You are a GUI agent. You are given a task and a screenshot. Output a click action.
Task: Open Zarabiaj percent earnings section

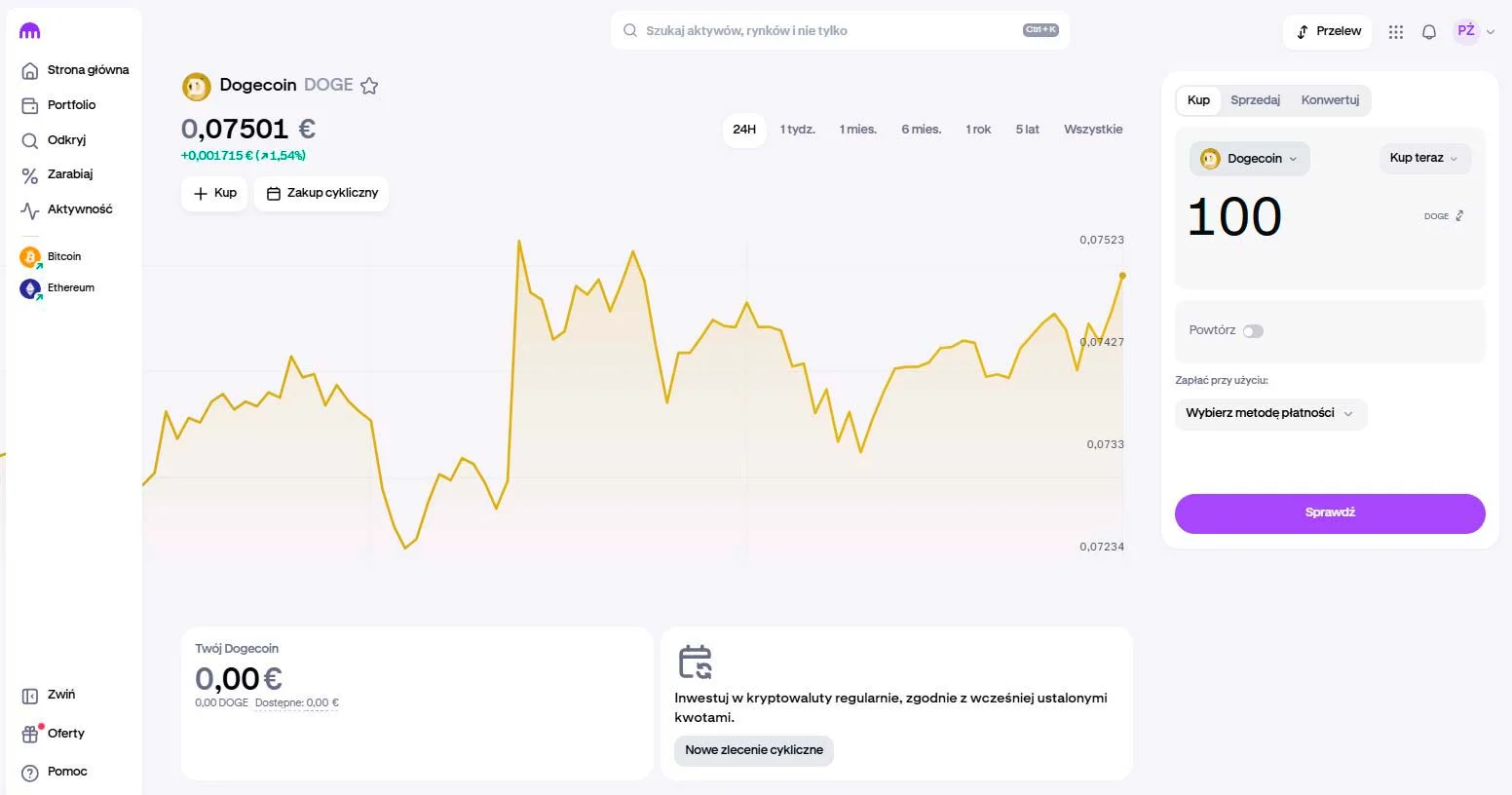click(57, 174)
